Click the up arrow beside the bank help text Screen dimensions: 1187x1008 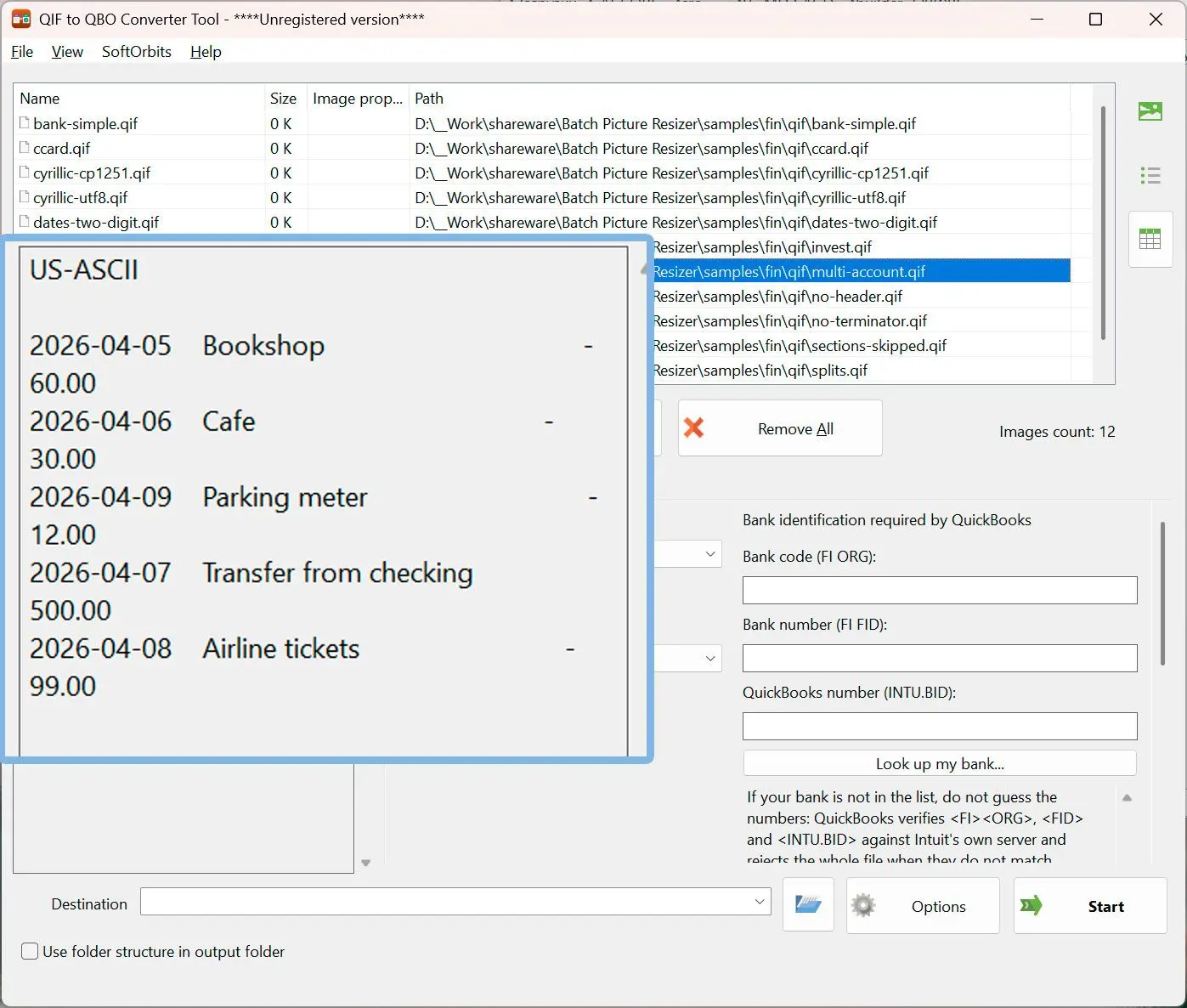[1127, 798]
